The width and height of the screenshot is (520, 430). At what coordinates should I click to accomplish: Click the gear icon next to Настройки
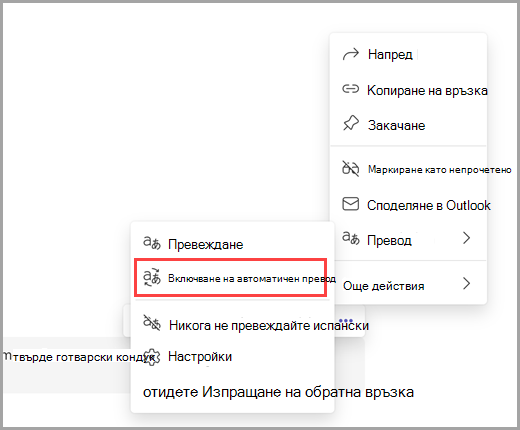pyautogui.click(x=152, y=357)
